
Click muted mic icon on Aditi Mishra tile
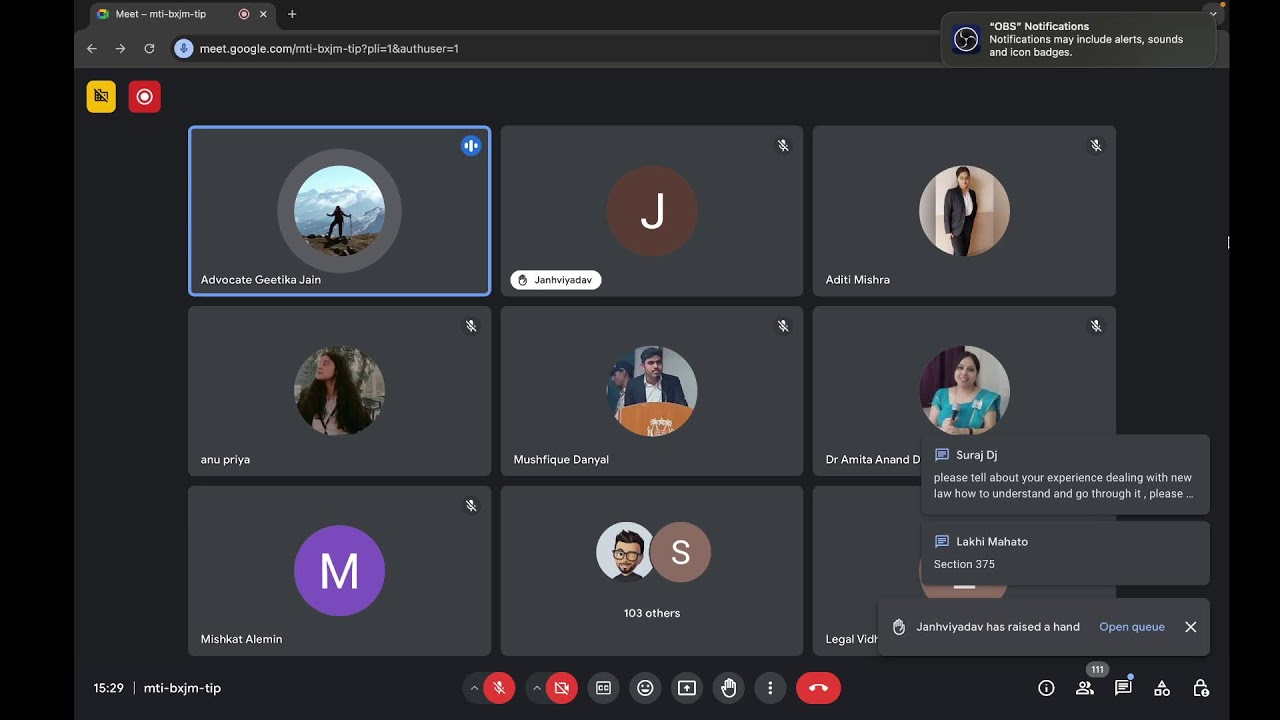pos(1096,146)
